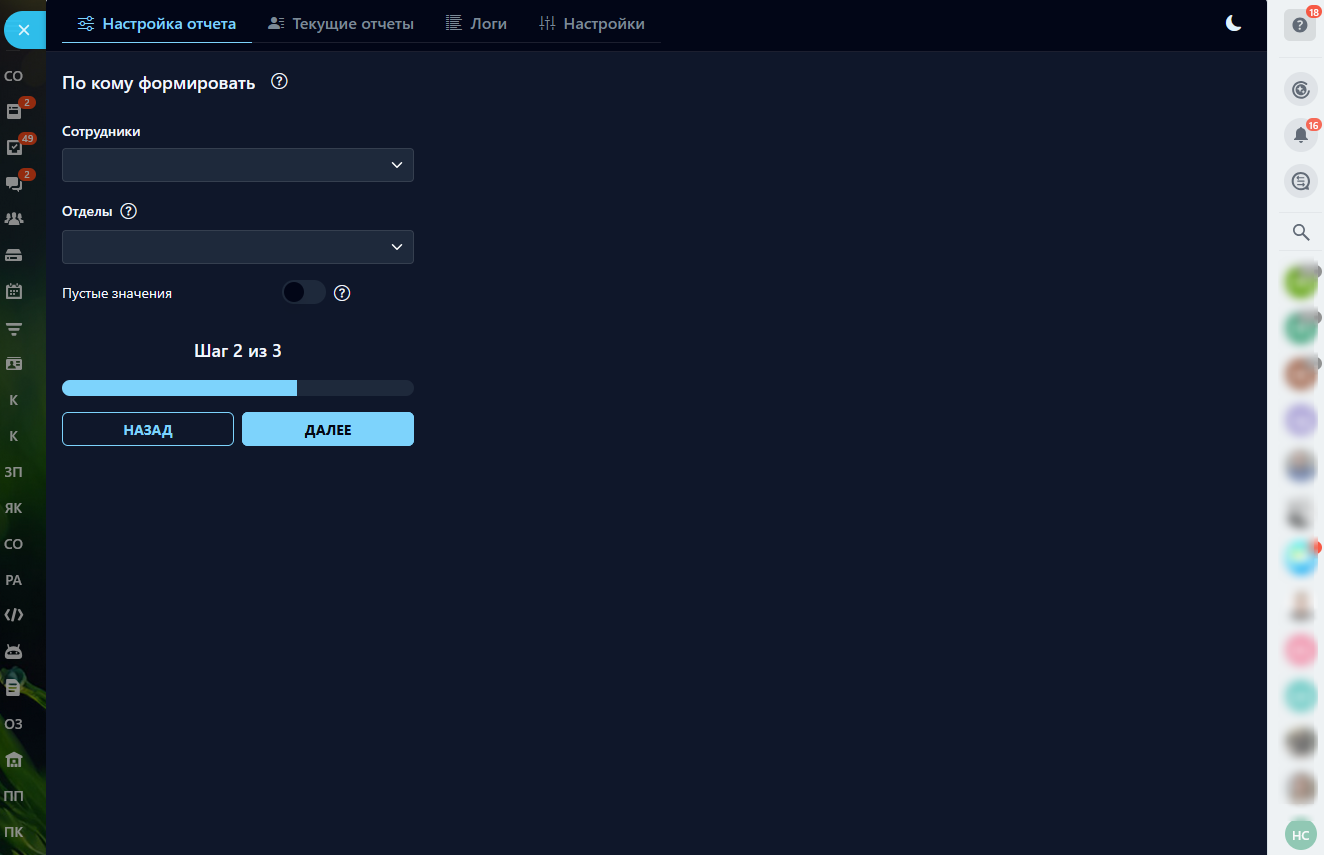Show help for Пустые значения
This screenshot has width=1324, height=855.
[x=342, y=293]
